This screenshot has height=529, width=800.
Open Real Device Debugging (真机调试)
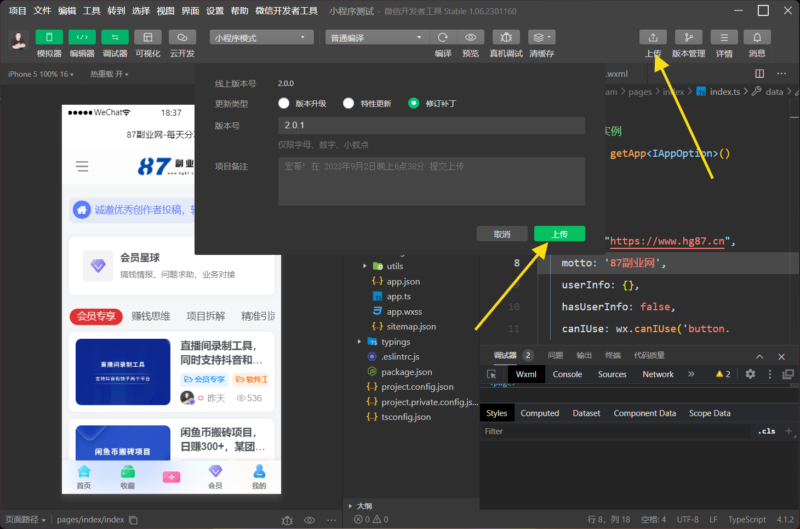point(506,37)
